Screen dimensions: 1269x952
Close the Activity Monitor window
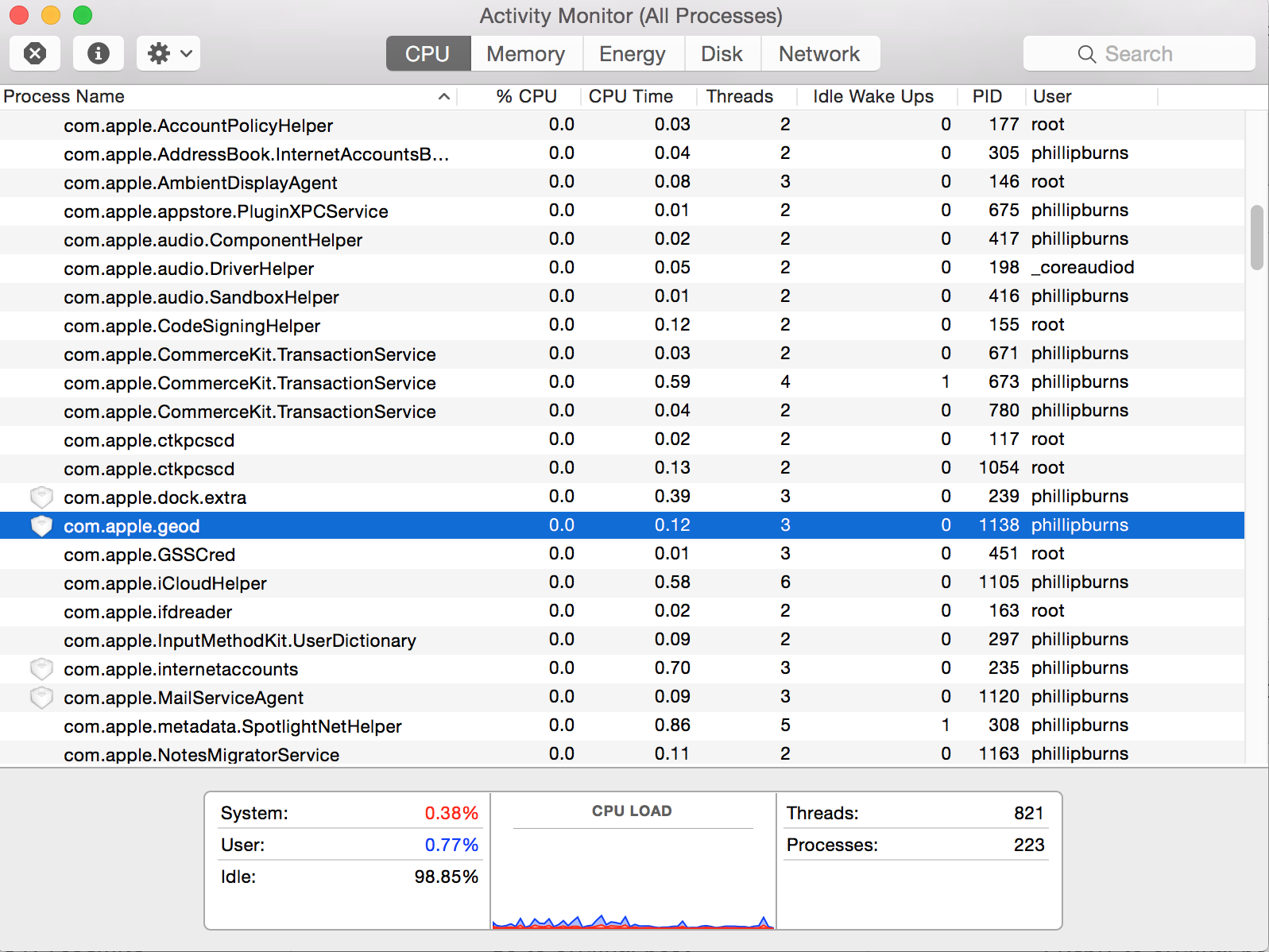pos(19,15)
